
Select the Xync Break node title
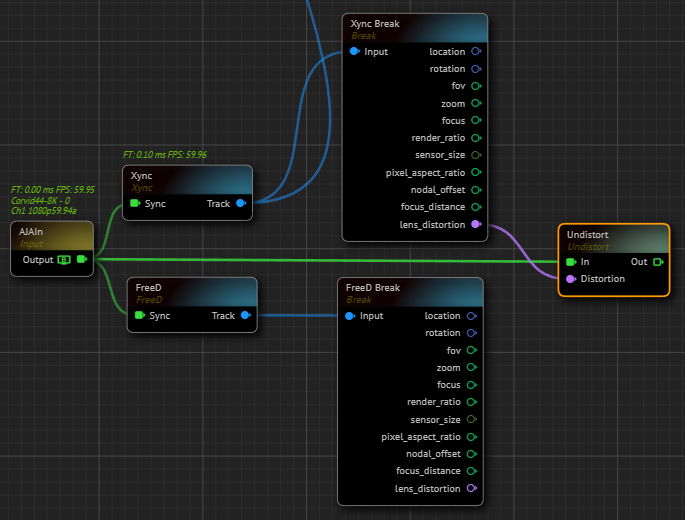pos(375,23)
